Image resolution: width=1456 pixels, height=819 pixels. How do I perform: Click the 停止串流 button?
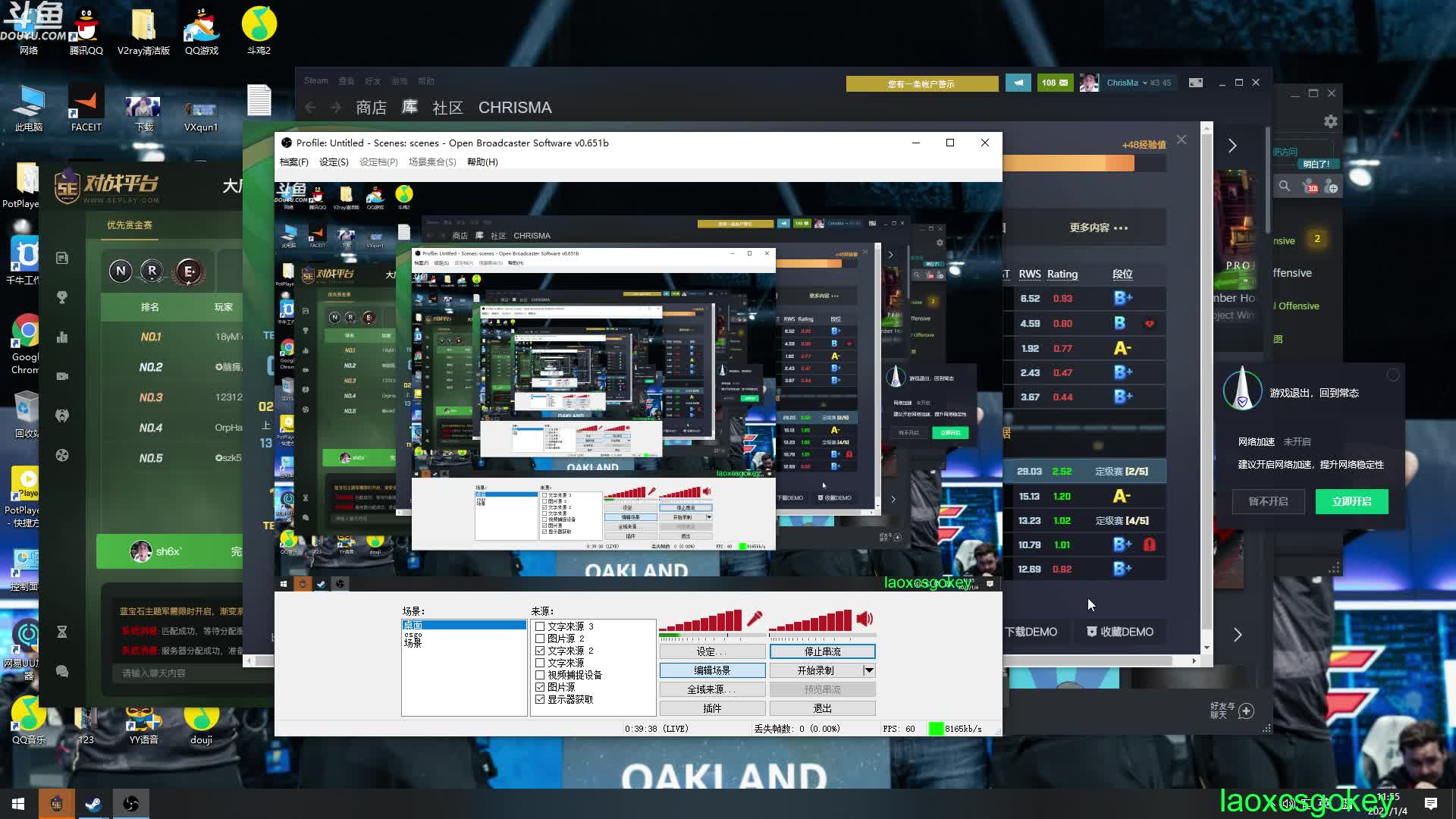pos(823,651)
